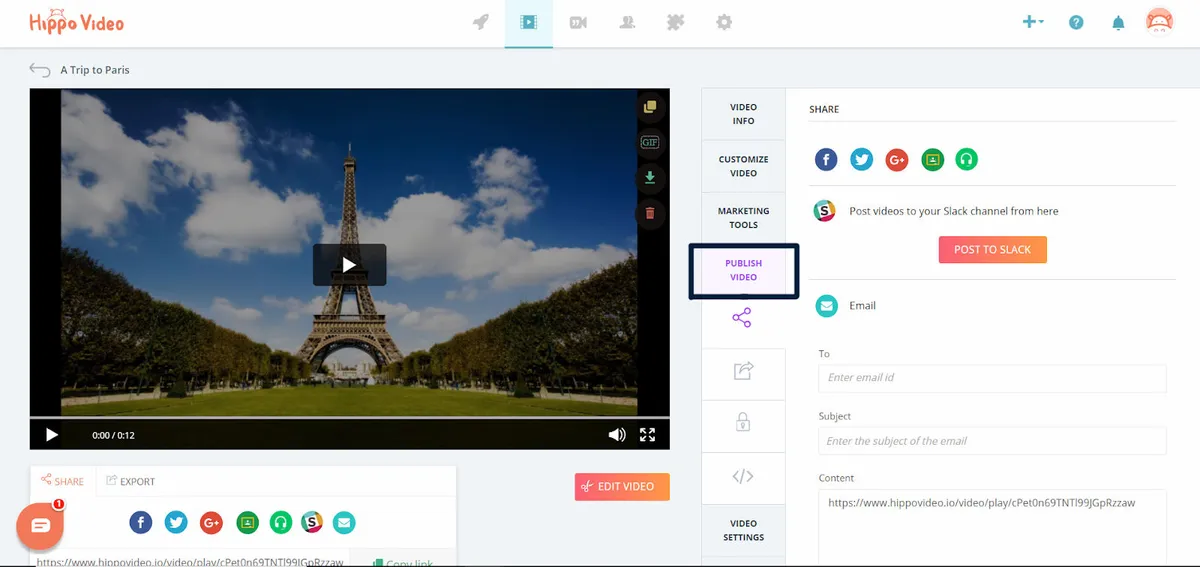This screenshot has height=567, width=1200.
Task: Delete video using red trash icon
Action: click(x=650, y=213)
